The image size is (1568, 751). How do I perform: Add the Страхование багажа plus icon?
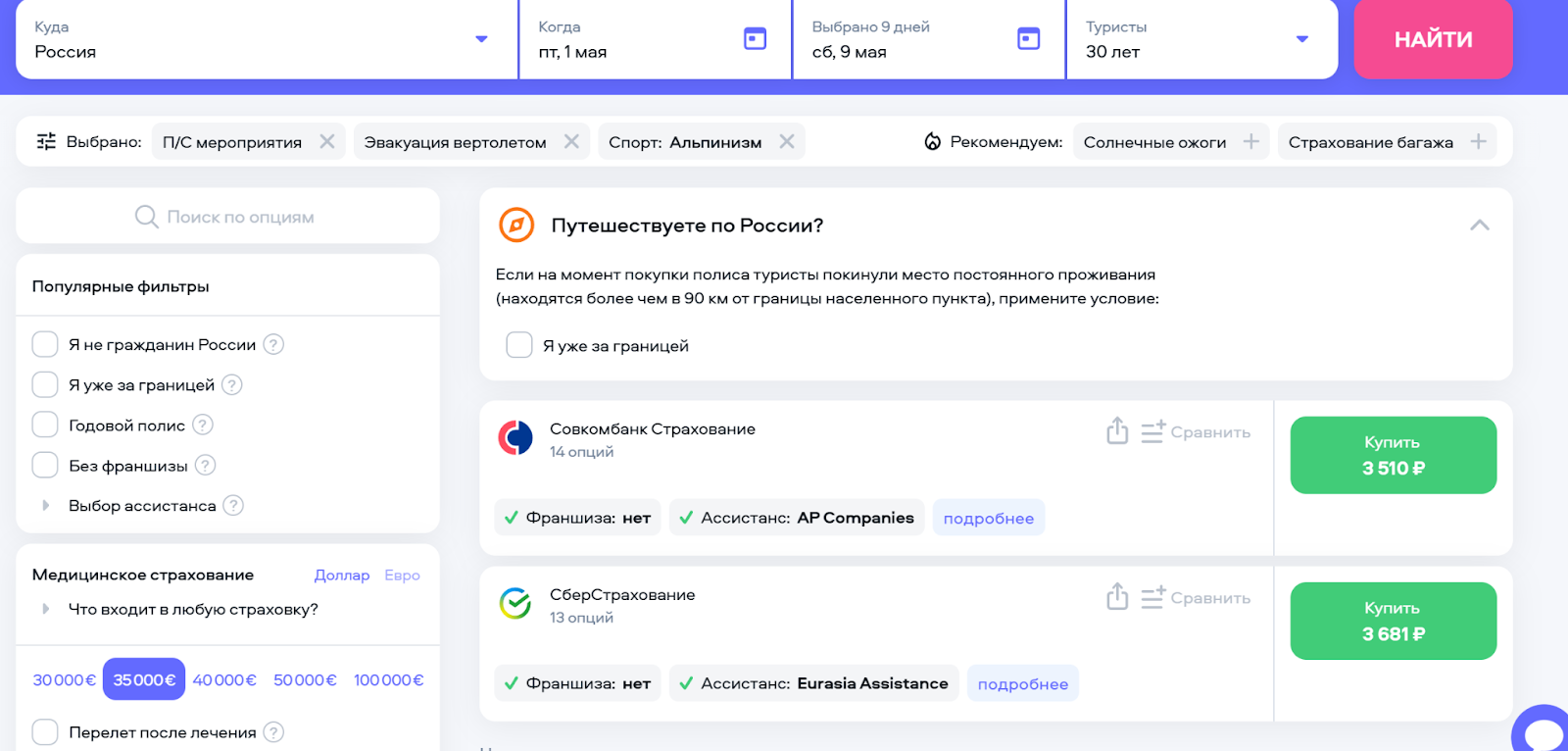tap(1479, 142)
